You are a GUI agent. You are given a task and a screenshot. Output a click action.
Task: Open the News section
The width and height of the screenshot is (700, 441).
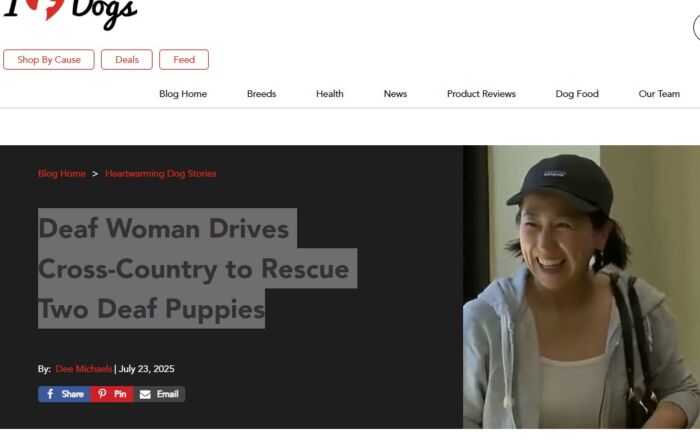click(x=395, y=94)
